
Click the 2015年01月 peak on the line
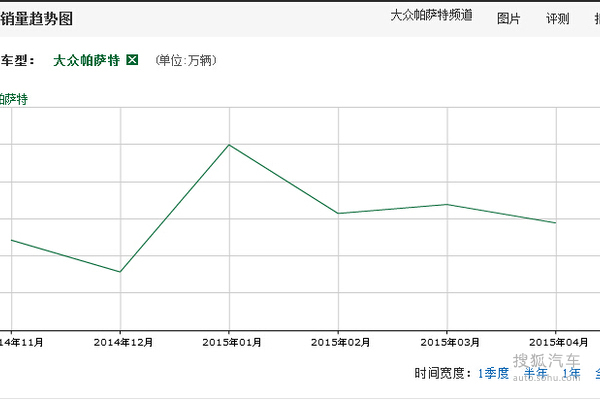(229, 145)
